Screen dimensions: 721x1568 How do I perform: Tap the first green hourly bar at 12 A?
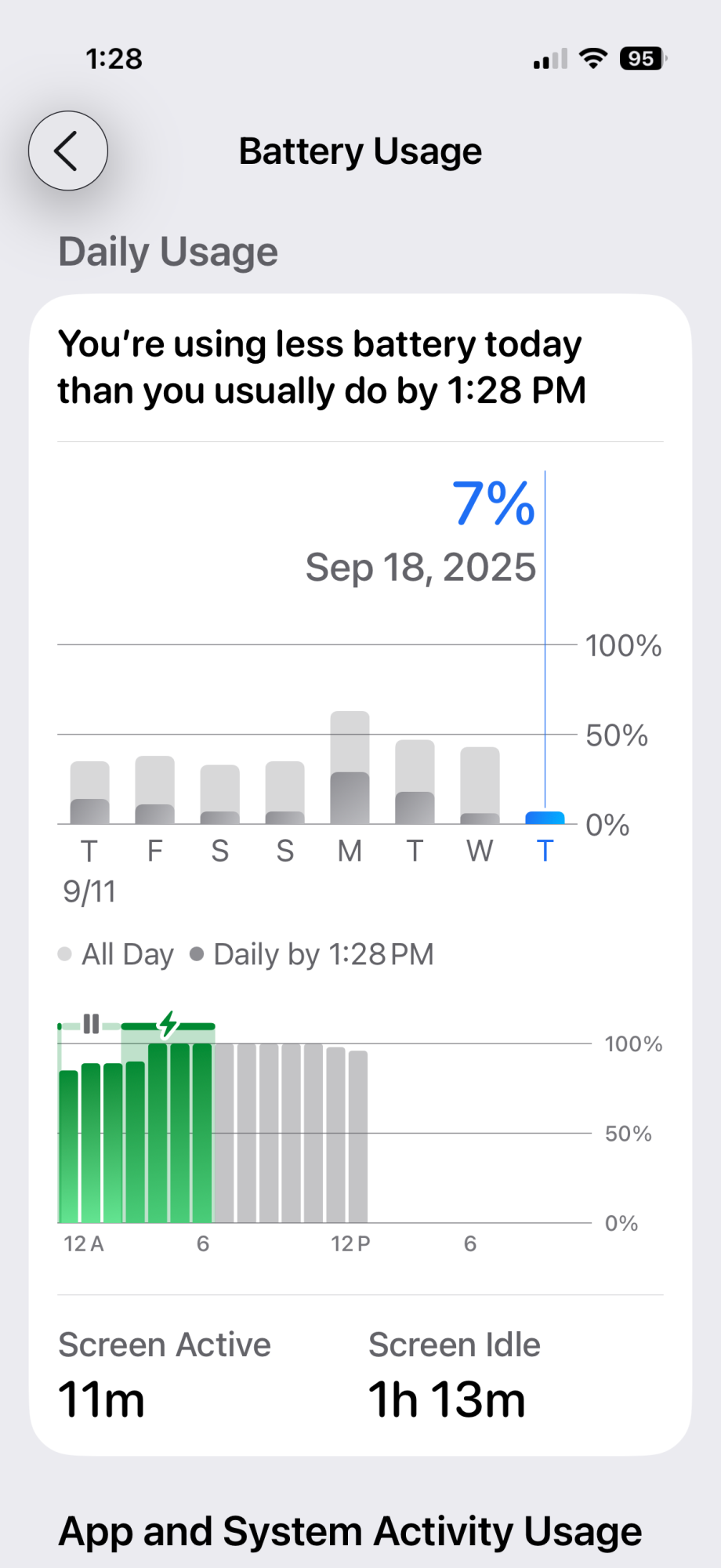[69, 1146]
